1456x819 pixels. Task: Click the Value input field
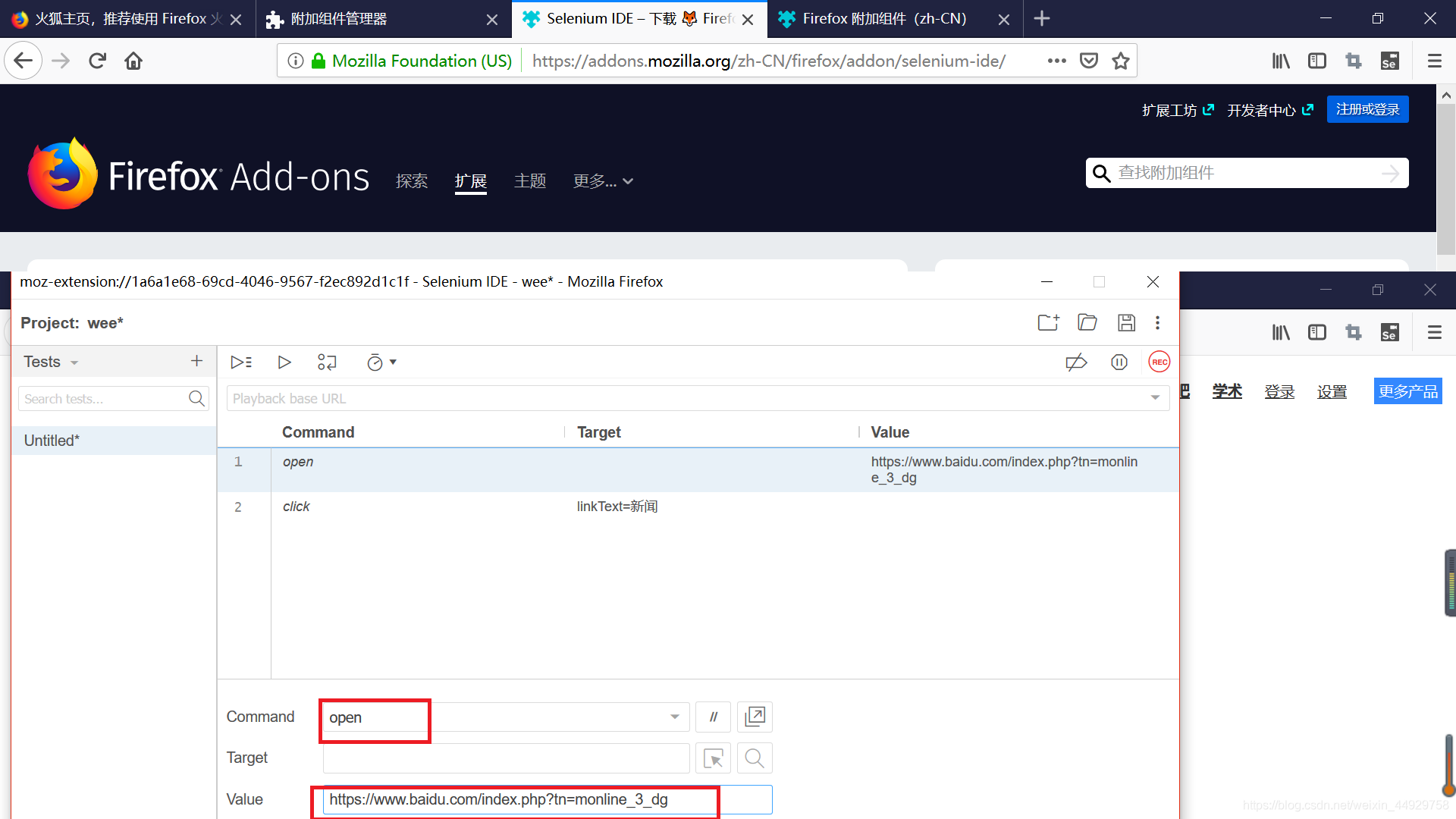[548, 799]
